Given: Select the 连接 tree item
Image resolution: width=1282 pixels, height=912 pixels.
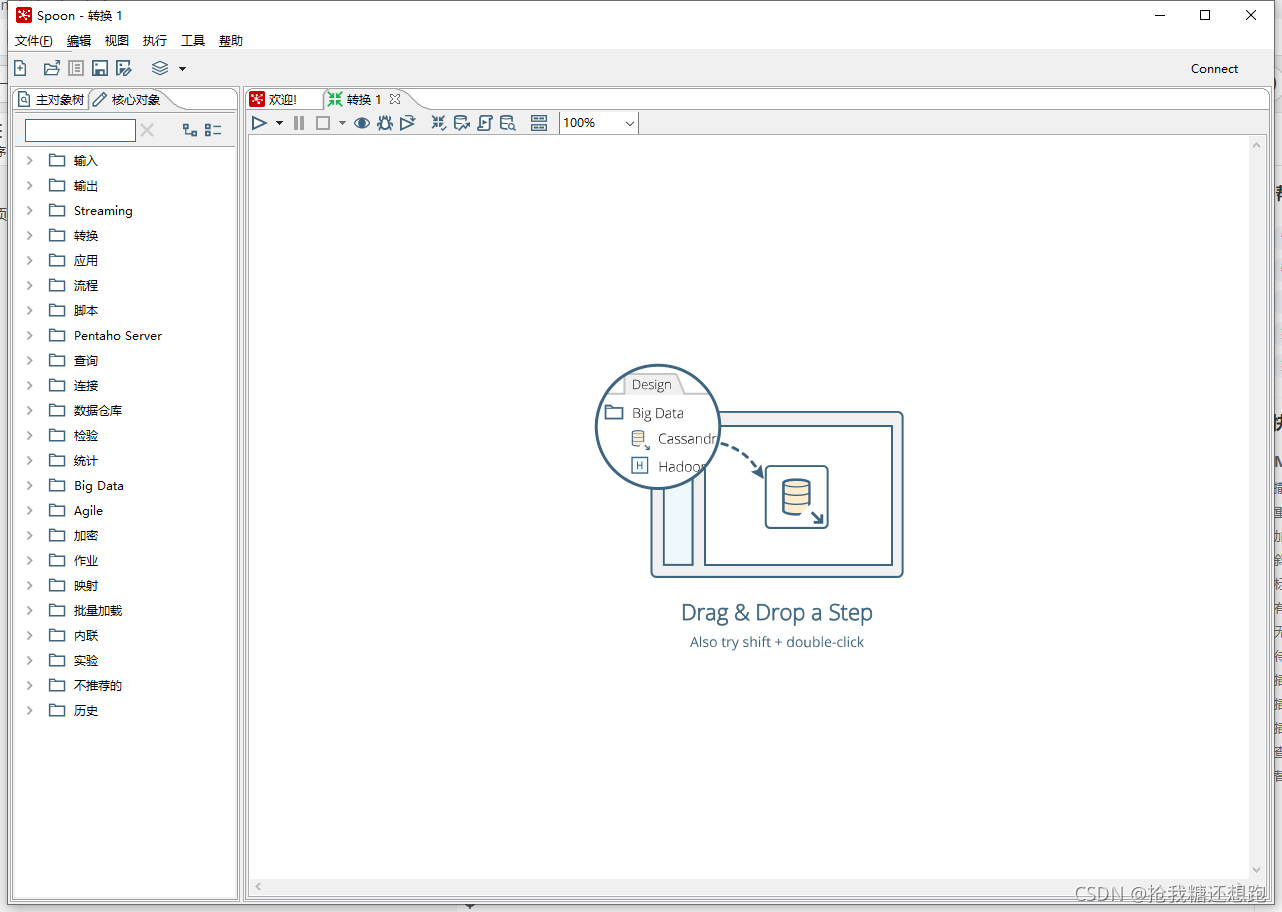Looking at the screenshot, I should [86, 385].
